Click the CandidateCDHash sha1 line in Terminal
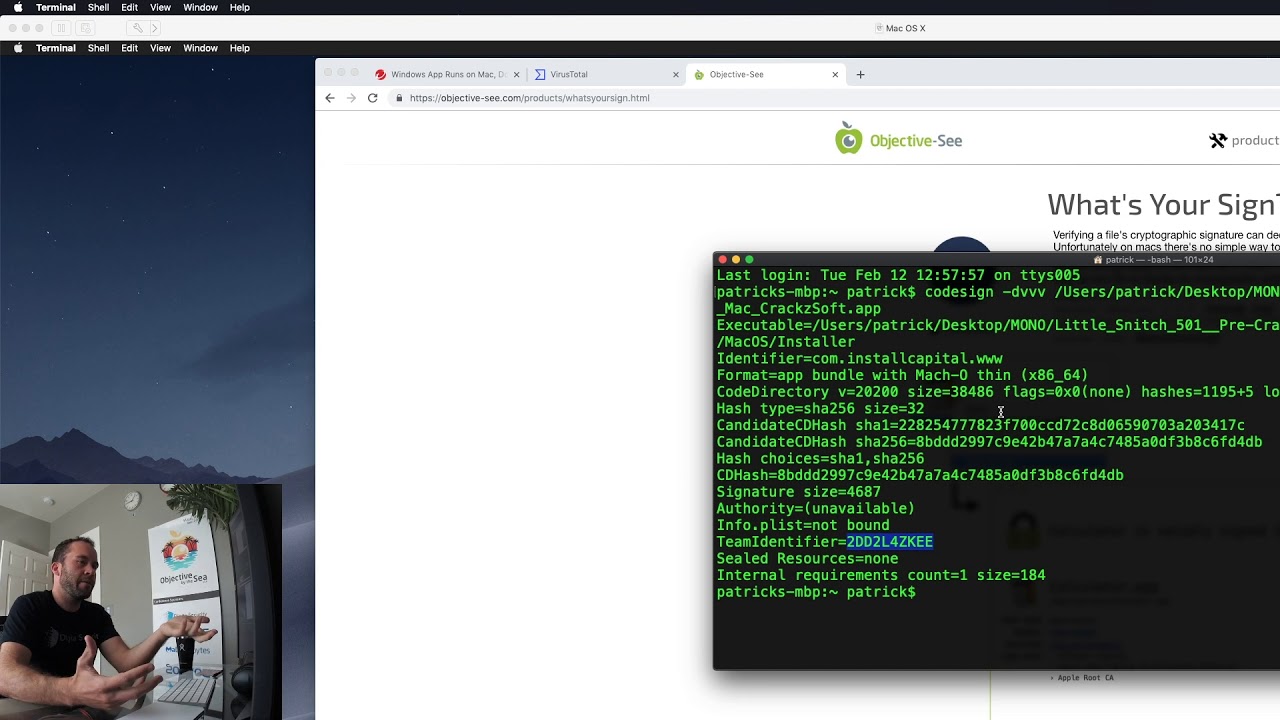Image resolution: width=1280 pixels, height=720 pixels. click(980, 425)
